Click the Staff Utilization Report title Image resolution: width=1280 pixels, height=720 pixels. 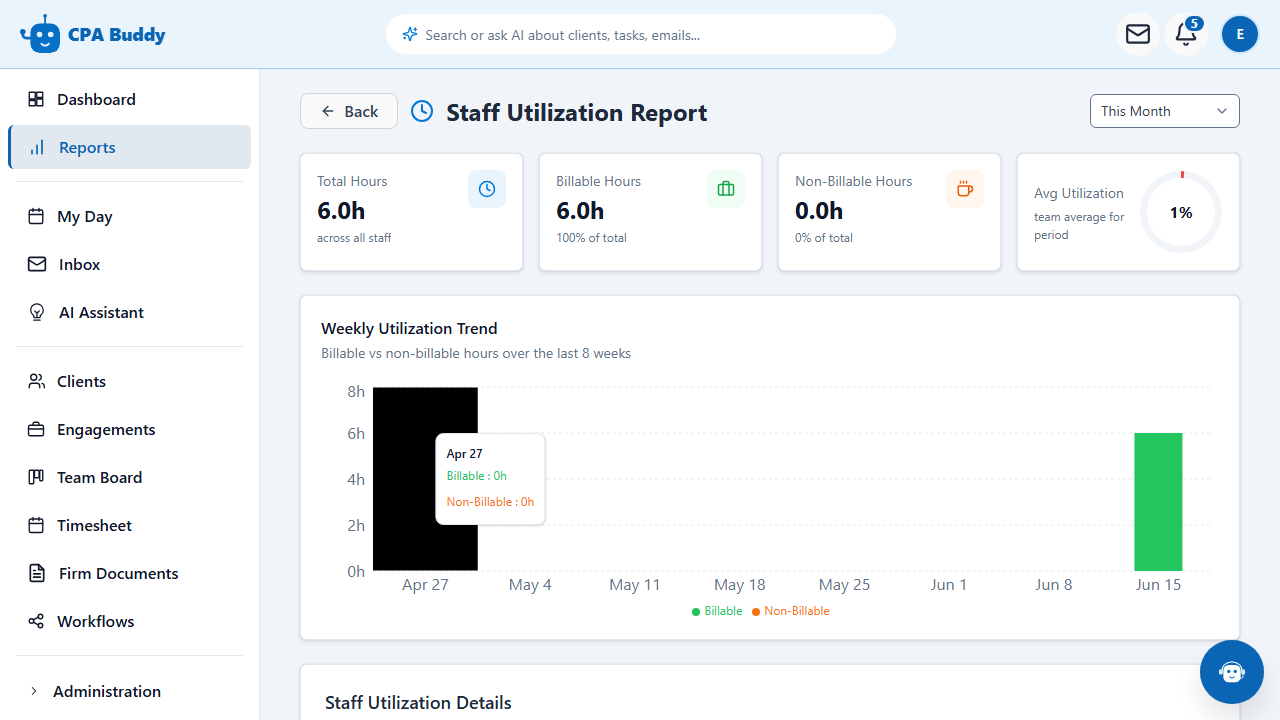577,112
